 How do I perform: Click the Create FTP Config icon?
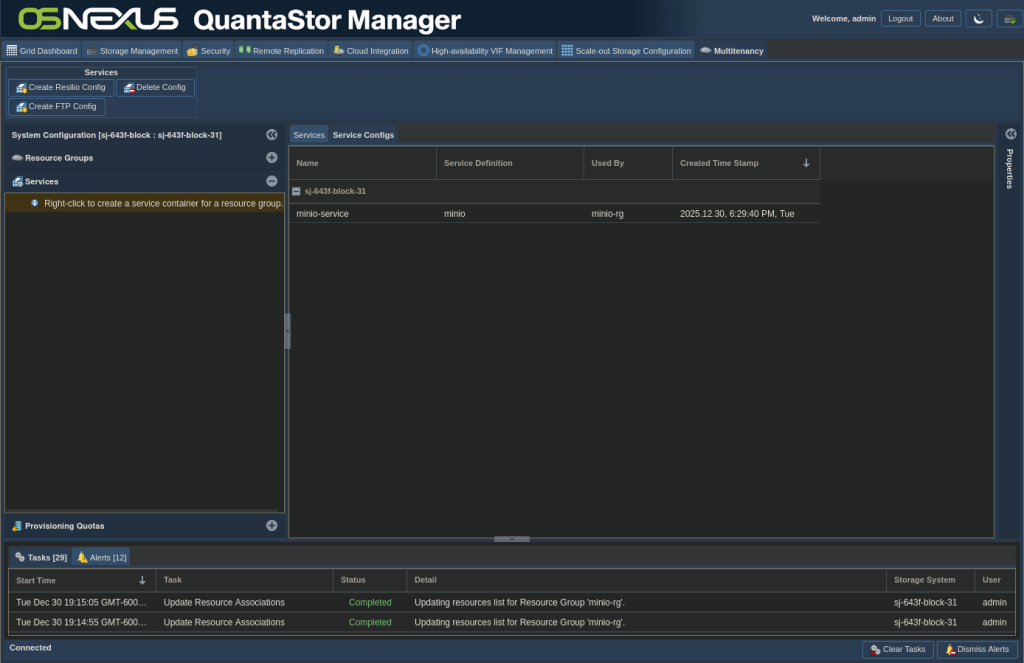(21, 107)
